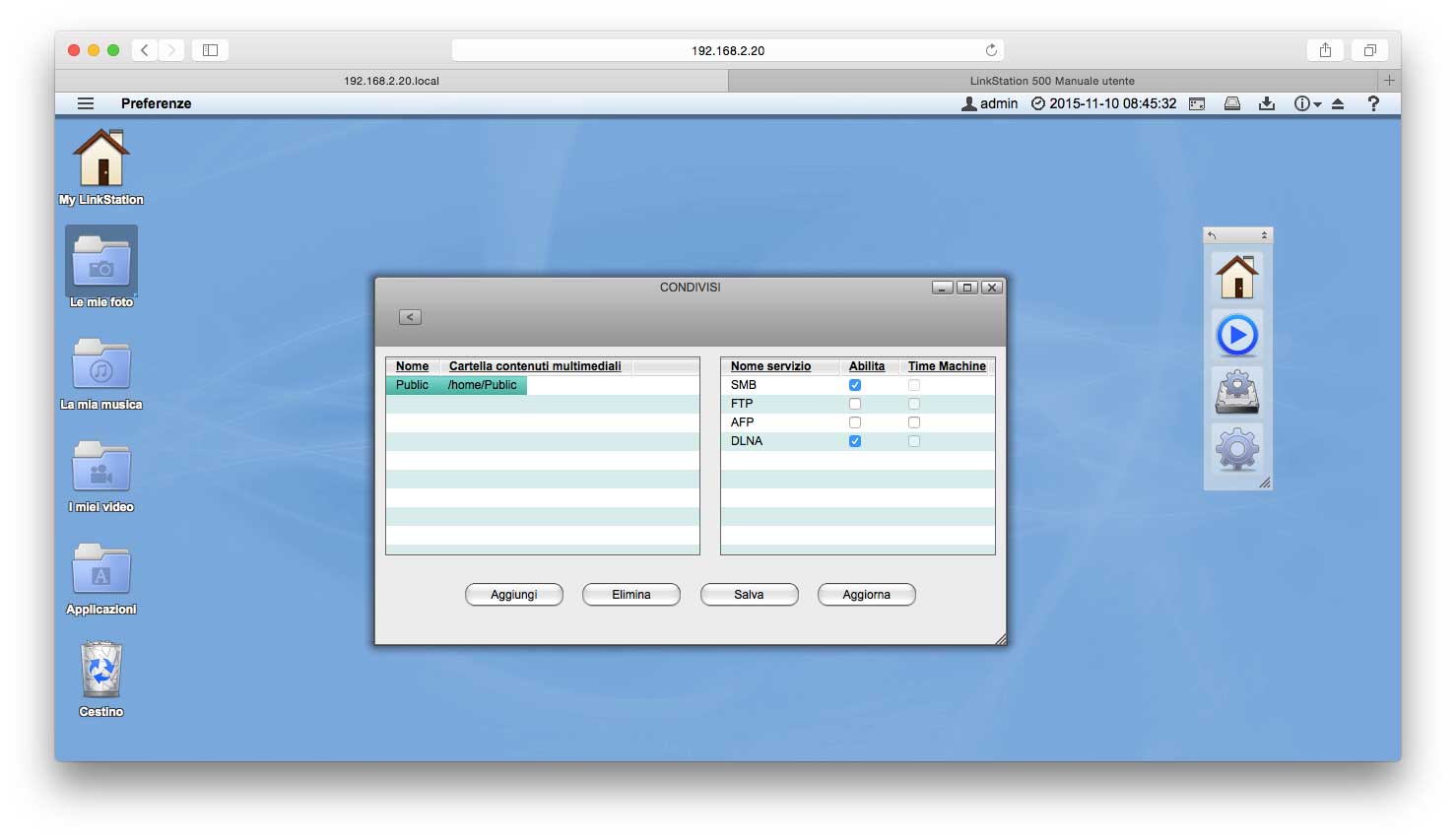The height and width of the screenshot is (840, 1456).
Task: Click the admin user icon
Action: click(969, 103)
